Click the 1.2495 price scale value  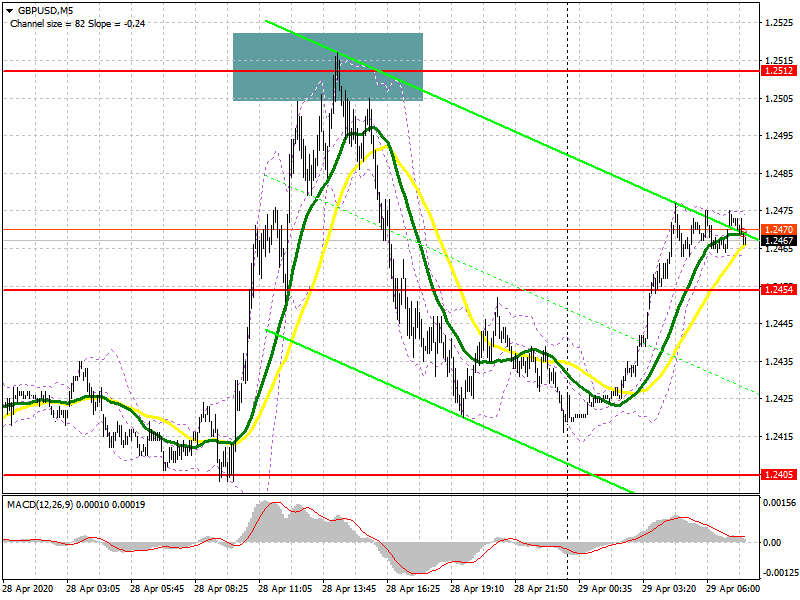click(x=779, y=136)
